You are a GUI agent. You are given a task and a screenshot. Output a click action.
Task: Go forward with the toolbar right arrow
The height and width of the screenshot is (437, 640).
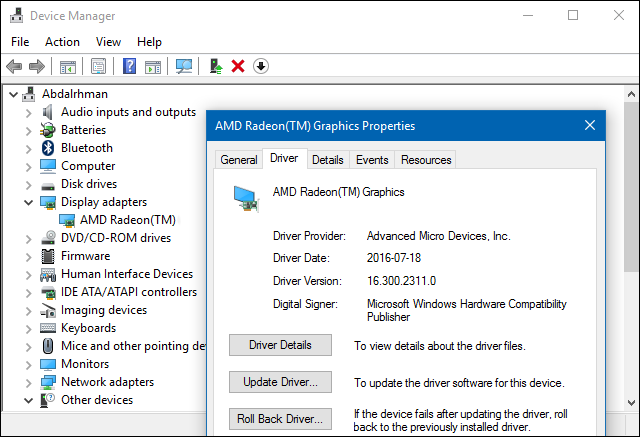pos(37,66)
